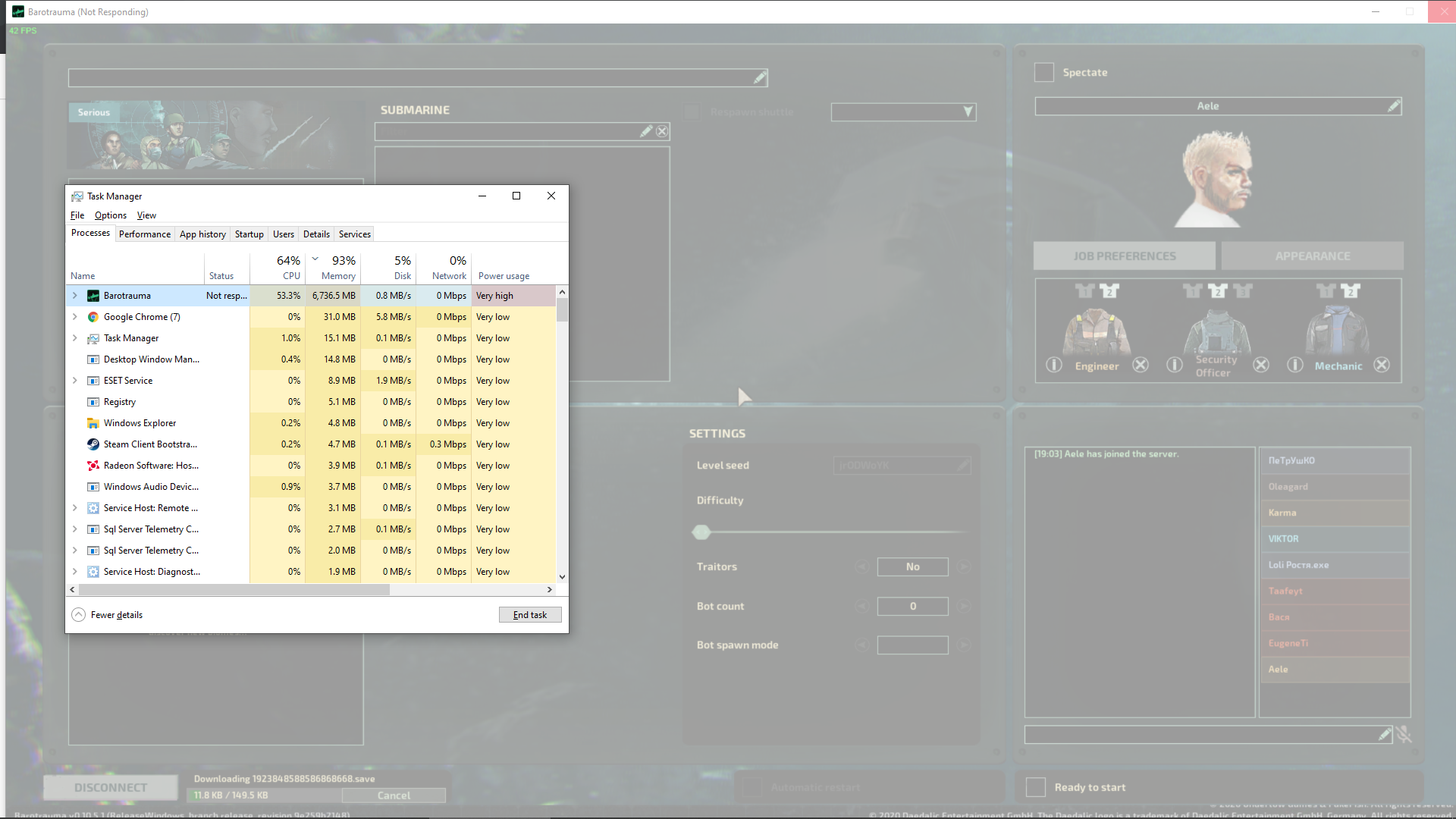Image resolution: width=1456 pixels, height=819 pixels.
Task: Switch to the Performance tab
Action: (145, 234)
